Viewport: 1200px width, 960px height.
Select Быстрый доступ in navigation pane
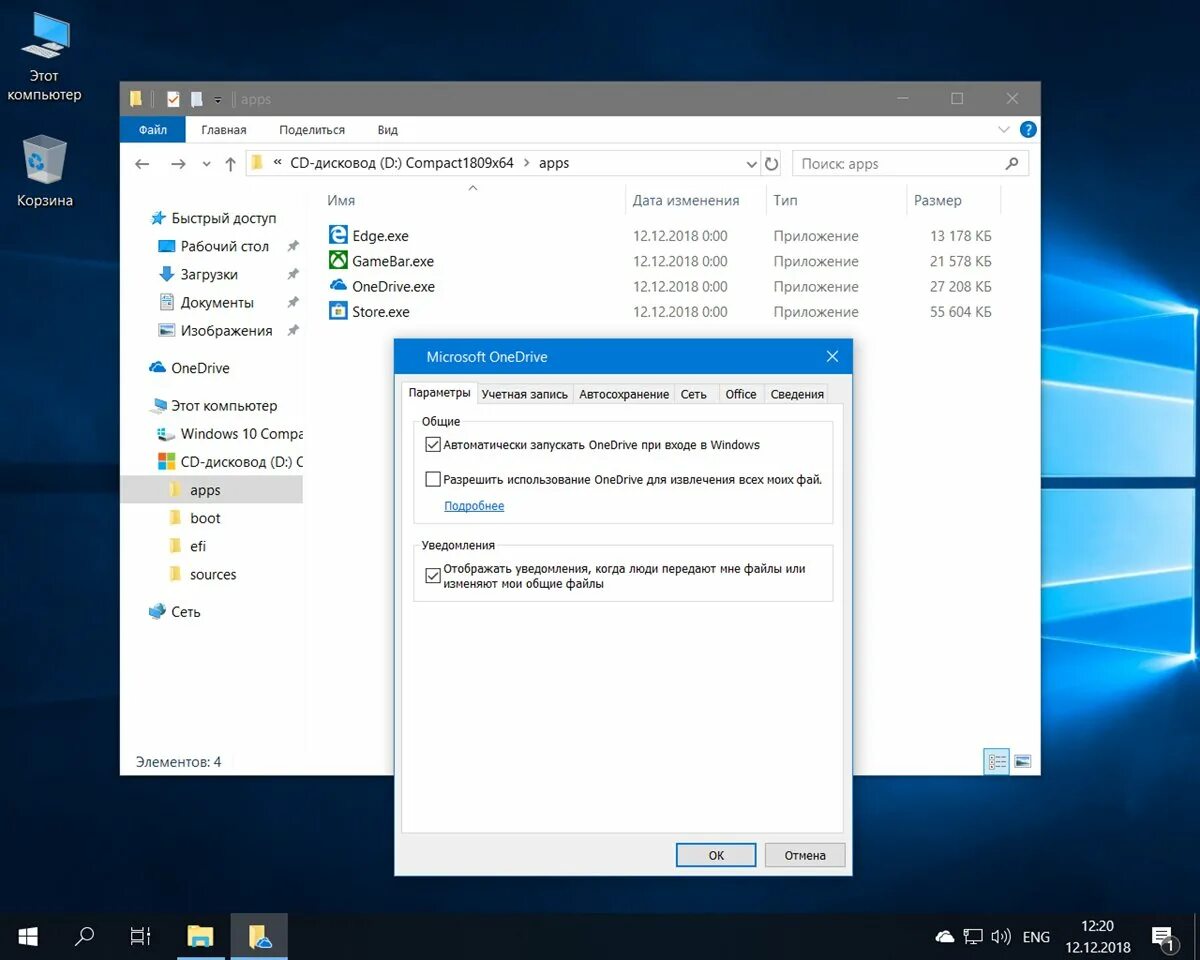click(x=224, y=218)
